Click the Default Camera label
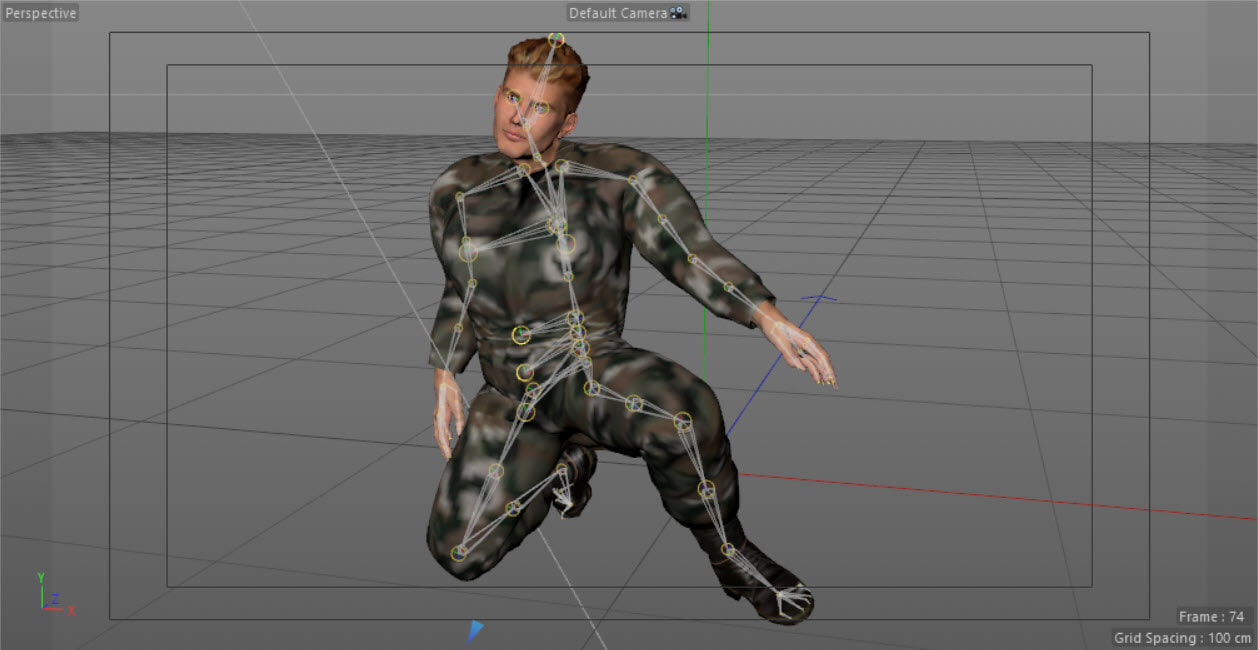This screenshot has height=650, width=1258. click(x=618, y=13)
